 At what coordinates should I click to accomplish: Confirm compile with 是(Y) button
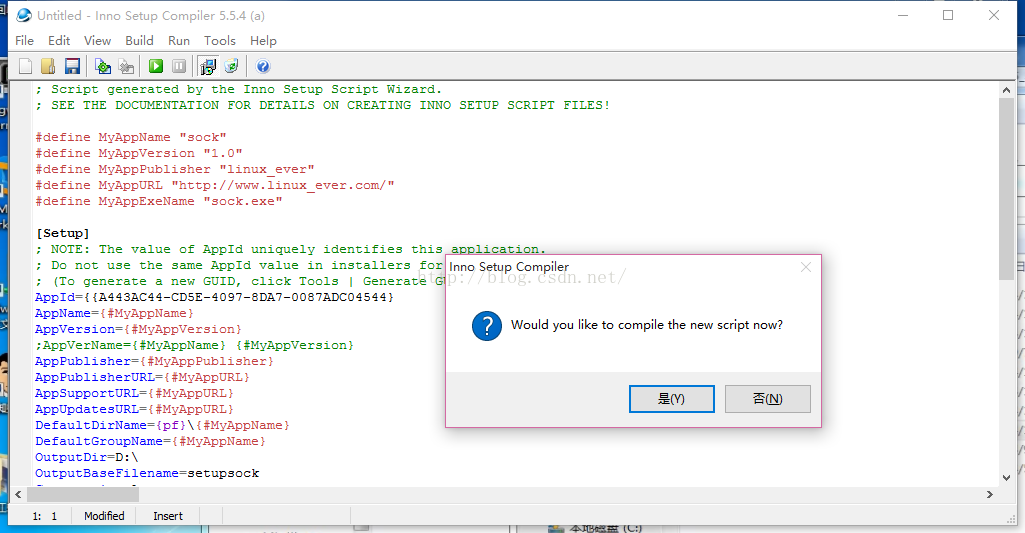[x=671, y=399]
